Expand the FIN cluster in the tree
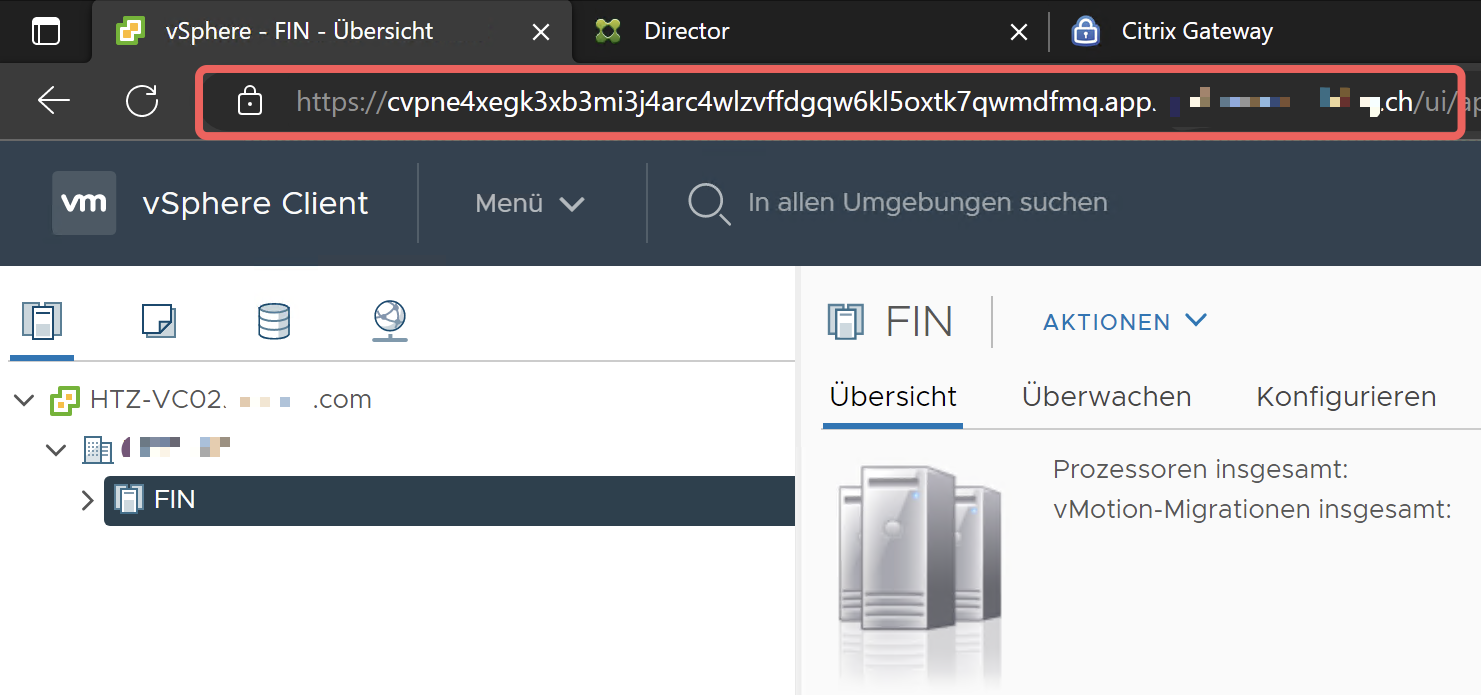Image resolution: width=1481 pixels, height=695 pixels. pyautogui.click(x=88, y=499)
